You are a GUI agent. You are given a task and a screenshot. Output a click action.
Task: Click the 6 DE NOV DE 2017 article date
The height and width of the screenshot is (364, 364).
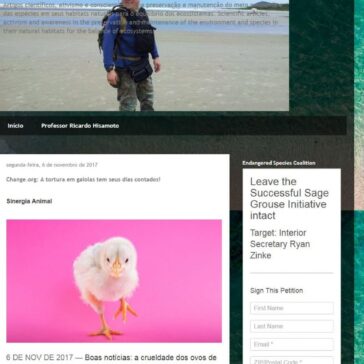click(x=39, y=358)
